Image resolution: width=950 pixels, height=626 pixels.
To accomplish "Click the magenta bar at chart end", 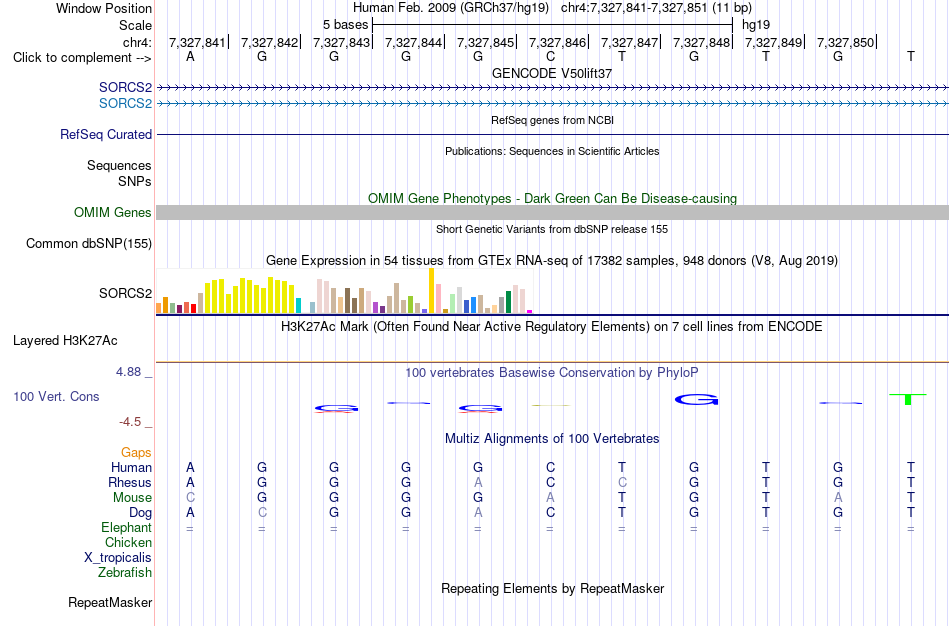I will [530, 311].
